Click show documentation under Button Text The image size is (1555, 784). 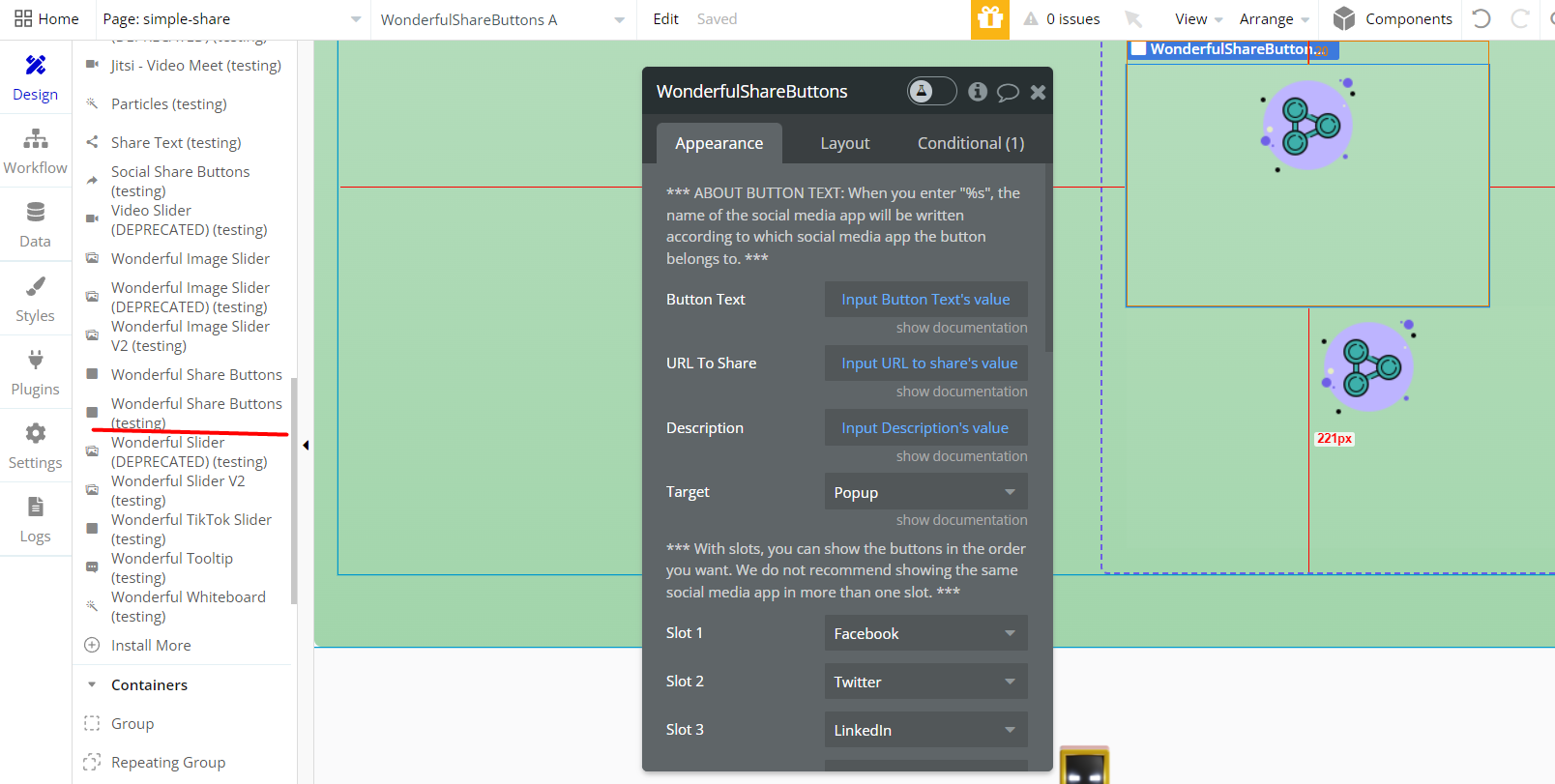coord(961,328)
